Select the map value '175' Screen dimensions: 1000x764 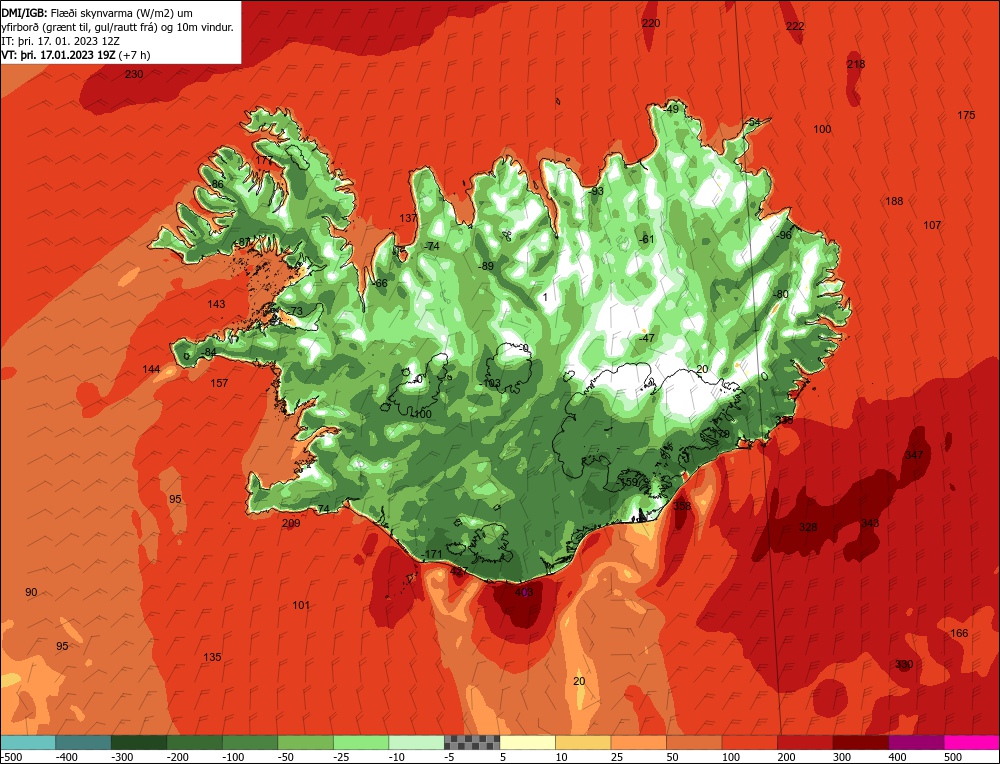[966, 115]
